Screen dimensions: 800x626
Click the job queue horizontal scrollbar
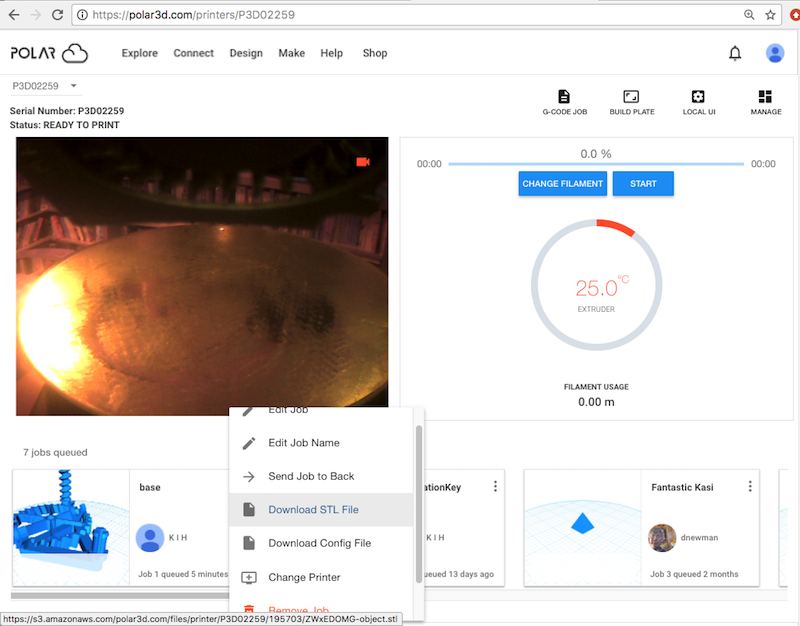tap(120, 595)
